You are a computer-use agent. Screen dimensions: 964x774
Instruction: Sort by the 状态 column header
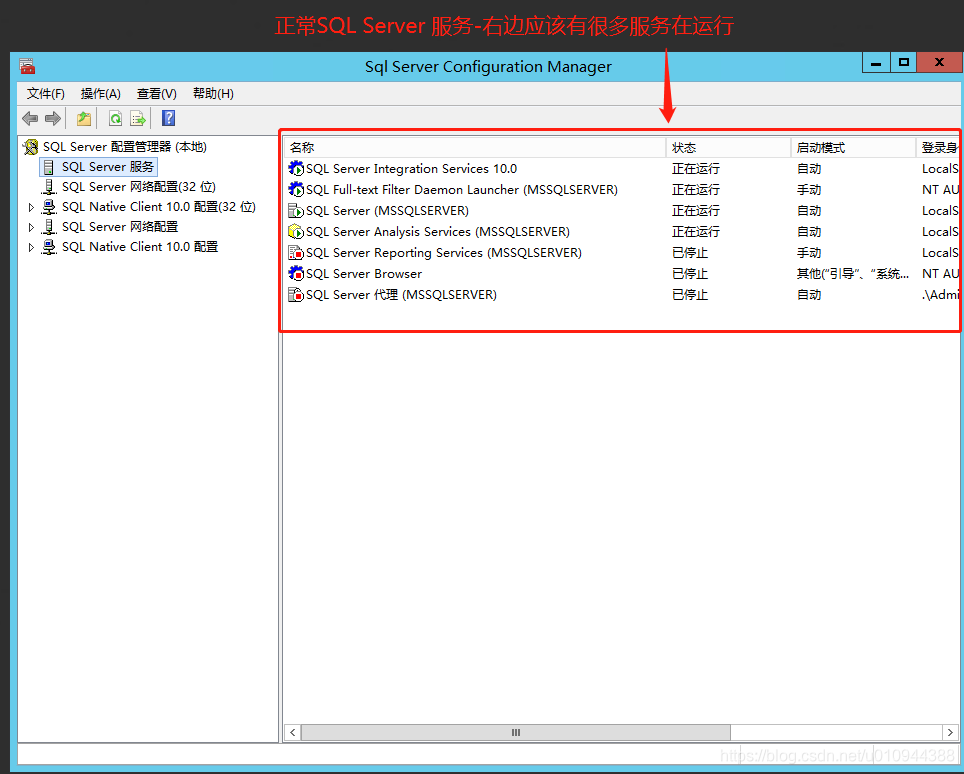(x=729, y=148)
